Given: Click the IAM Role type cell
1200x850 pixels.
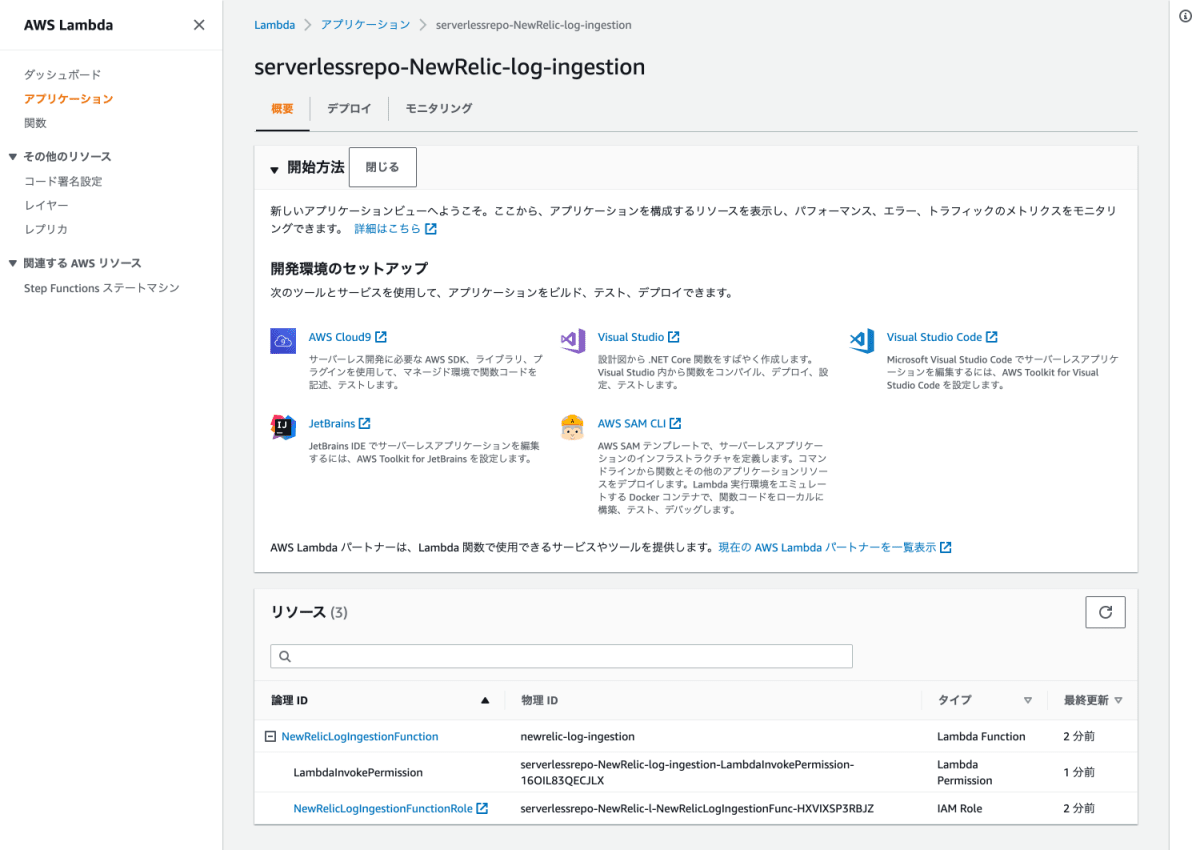Looking at the screenshot, I should (x=960, y=808).
